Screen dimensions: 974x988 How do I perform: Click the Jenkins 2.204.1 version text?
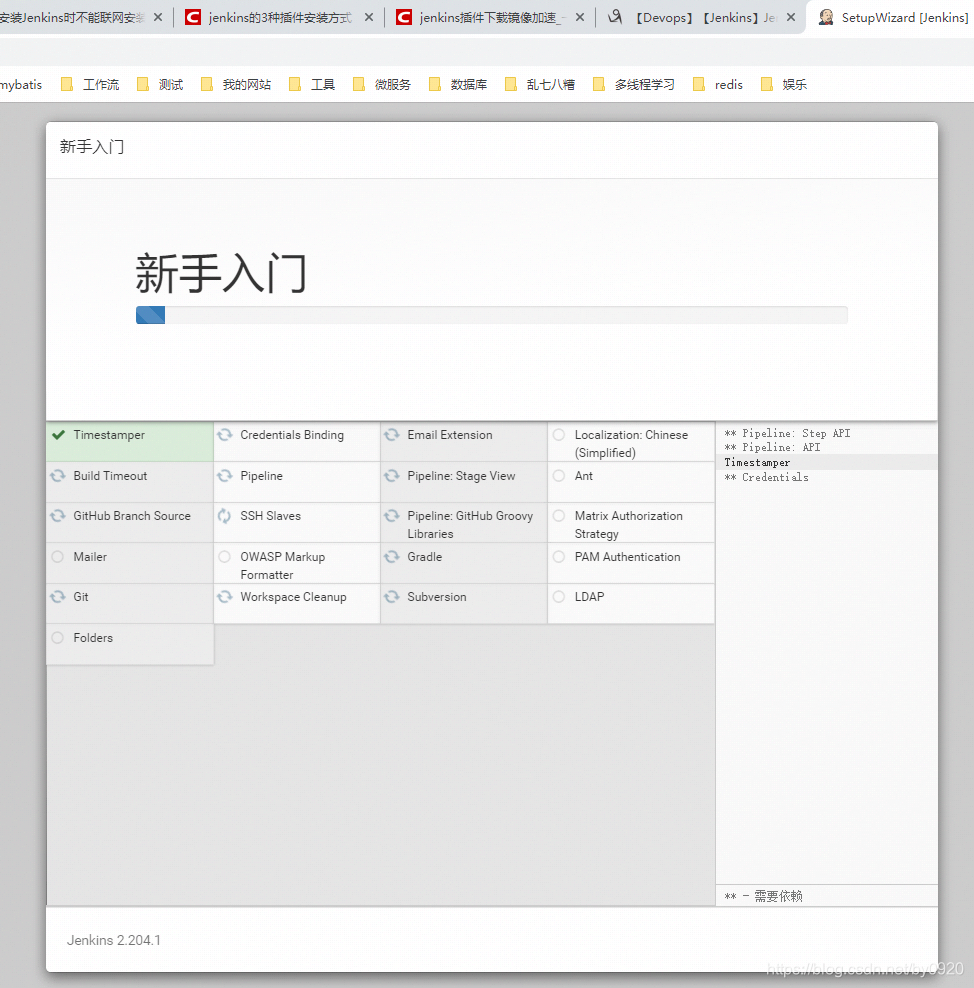(114, 940)
